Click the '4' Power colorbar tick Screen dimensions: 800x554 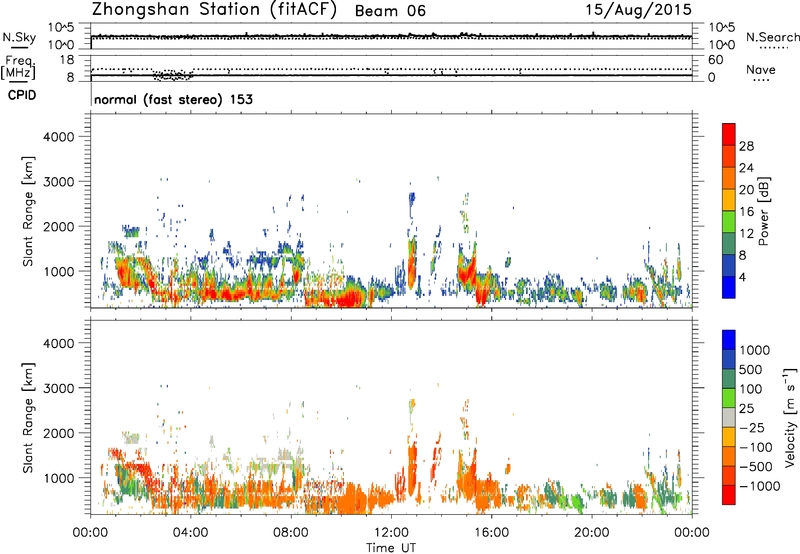point(743,278)
